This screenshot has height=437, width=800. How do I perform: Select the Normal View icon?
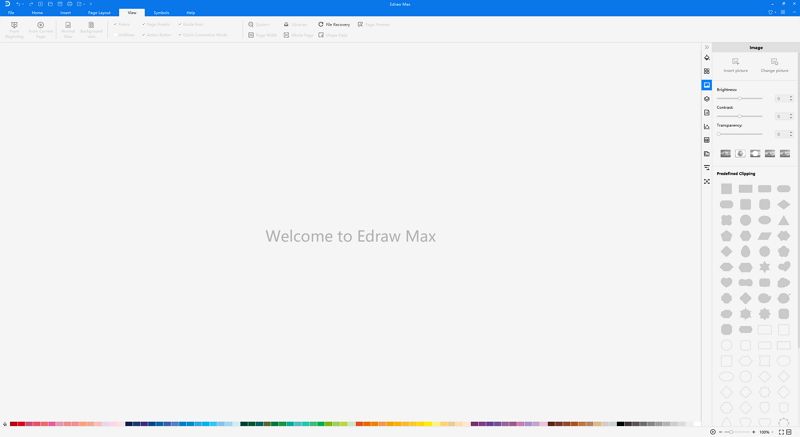[x=68, y=25]
